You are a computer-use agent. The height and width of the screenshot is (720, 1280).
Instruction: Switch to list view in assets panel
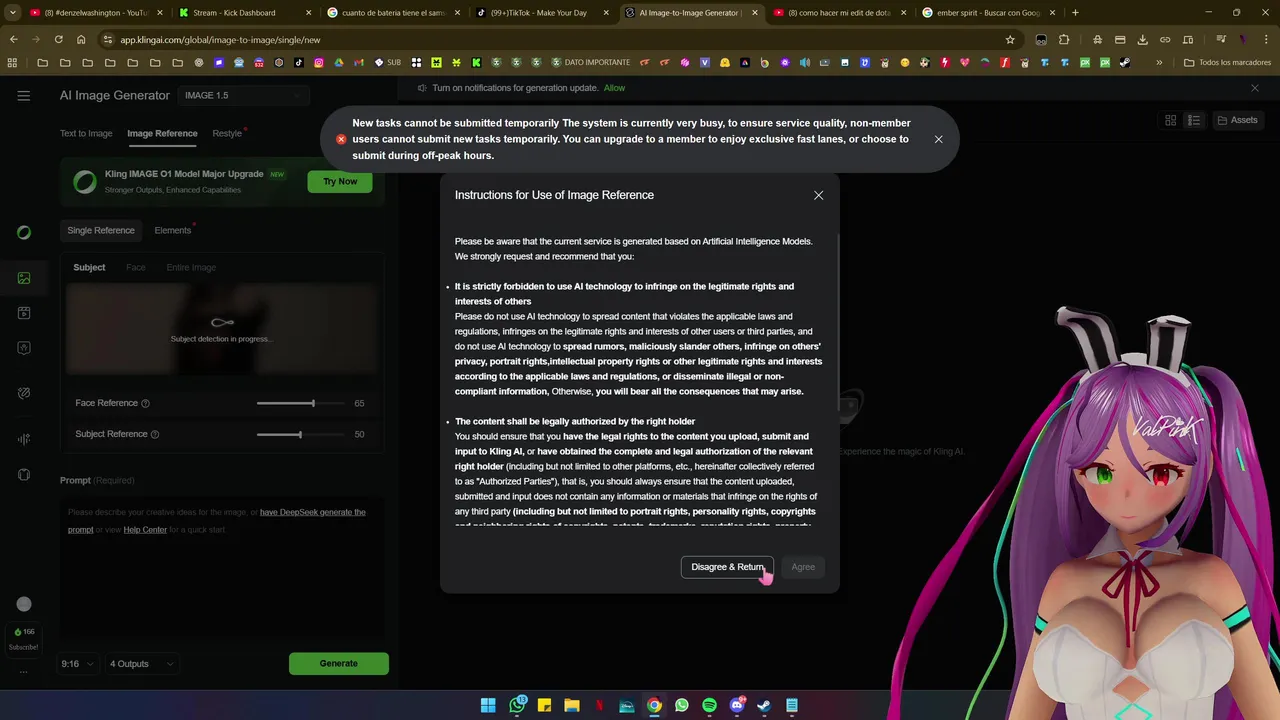(x=1194, y=120)
